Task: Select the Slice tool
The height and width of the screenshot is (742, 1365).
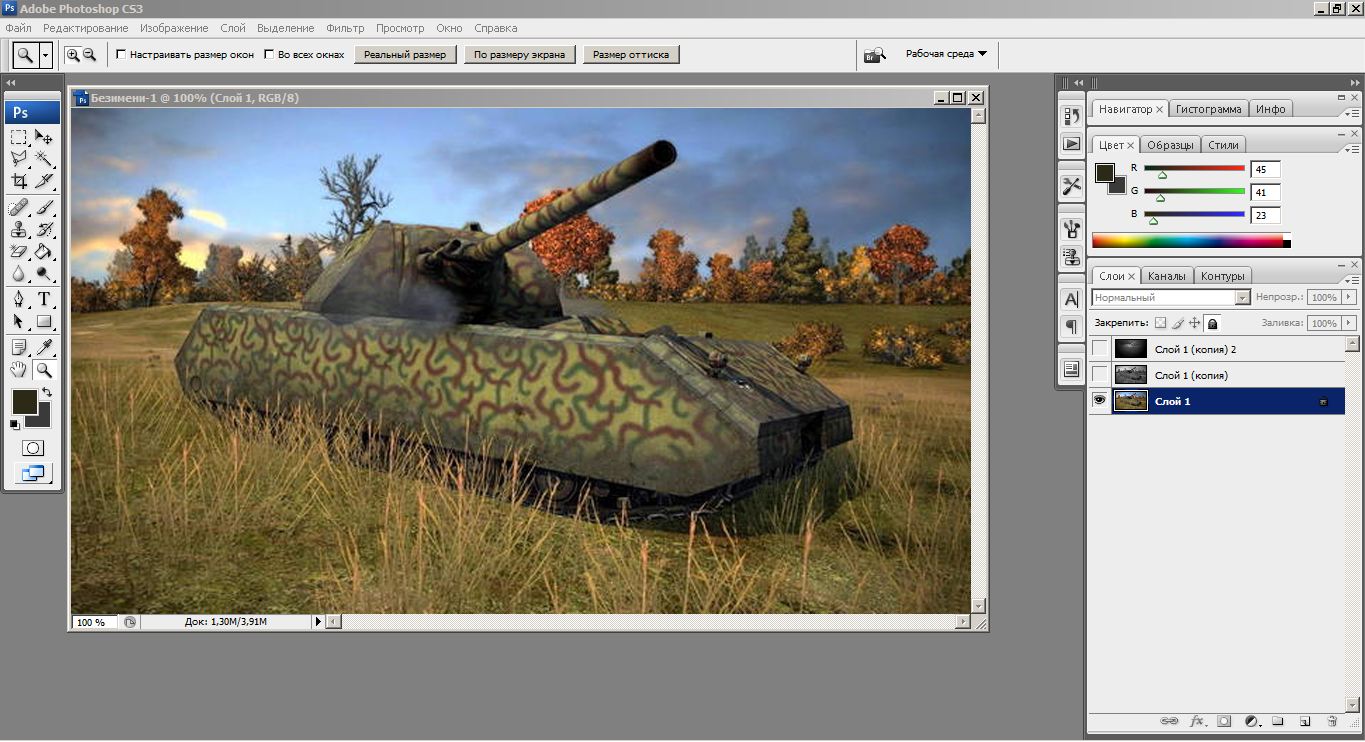Action: pos(44,181)
